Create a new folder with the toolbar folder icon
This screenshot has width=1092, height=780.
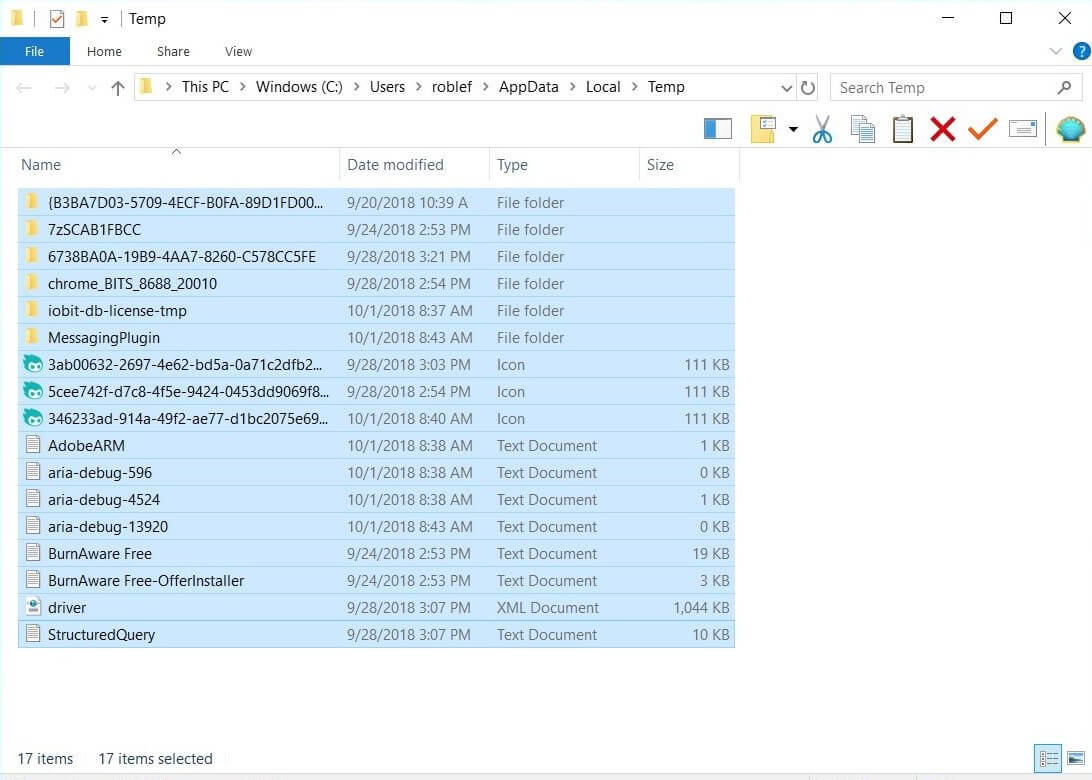pos(764,128)
